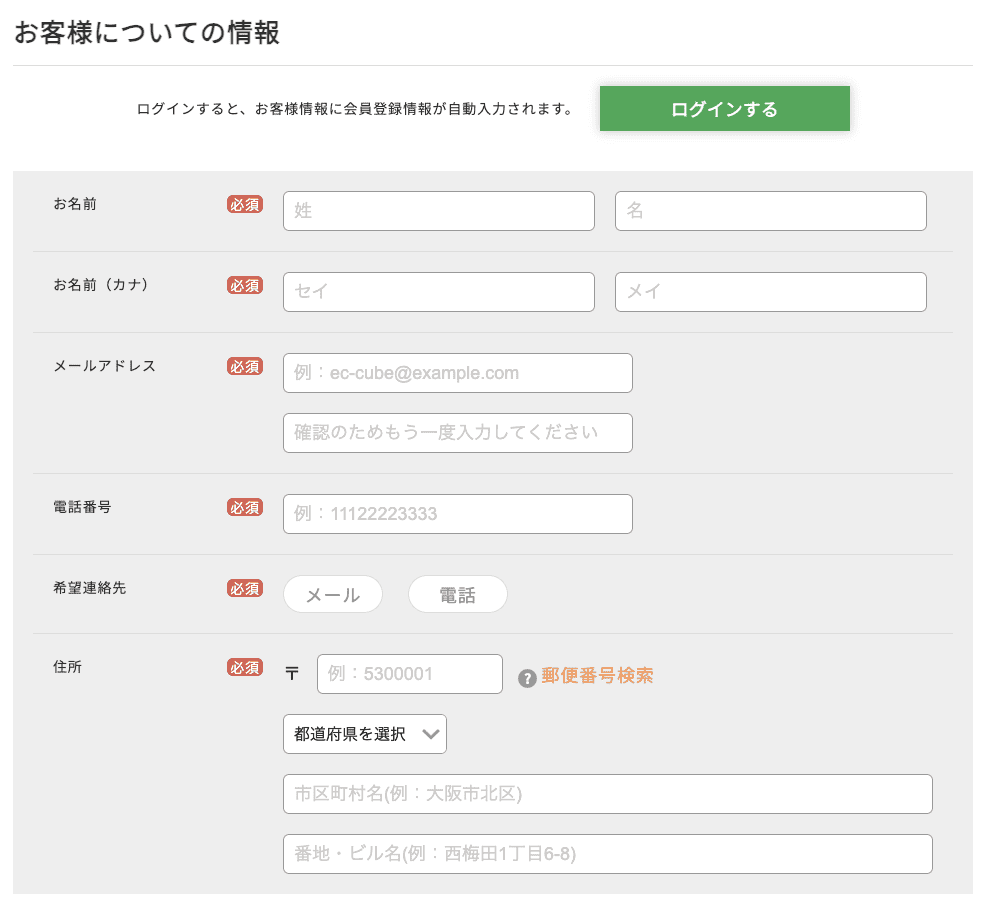Screen dimensions: 990x912
Task: Focus the 名 first name field
Action: pyautogui.click(x=770, y=211)
